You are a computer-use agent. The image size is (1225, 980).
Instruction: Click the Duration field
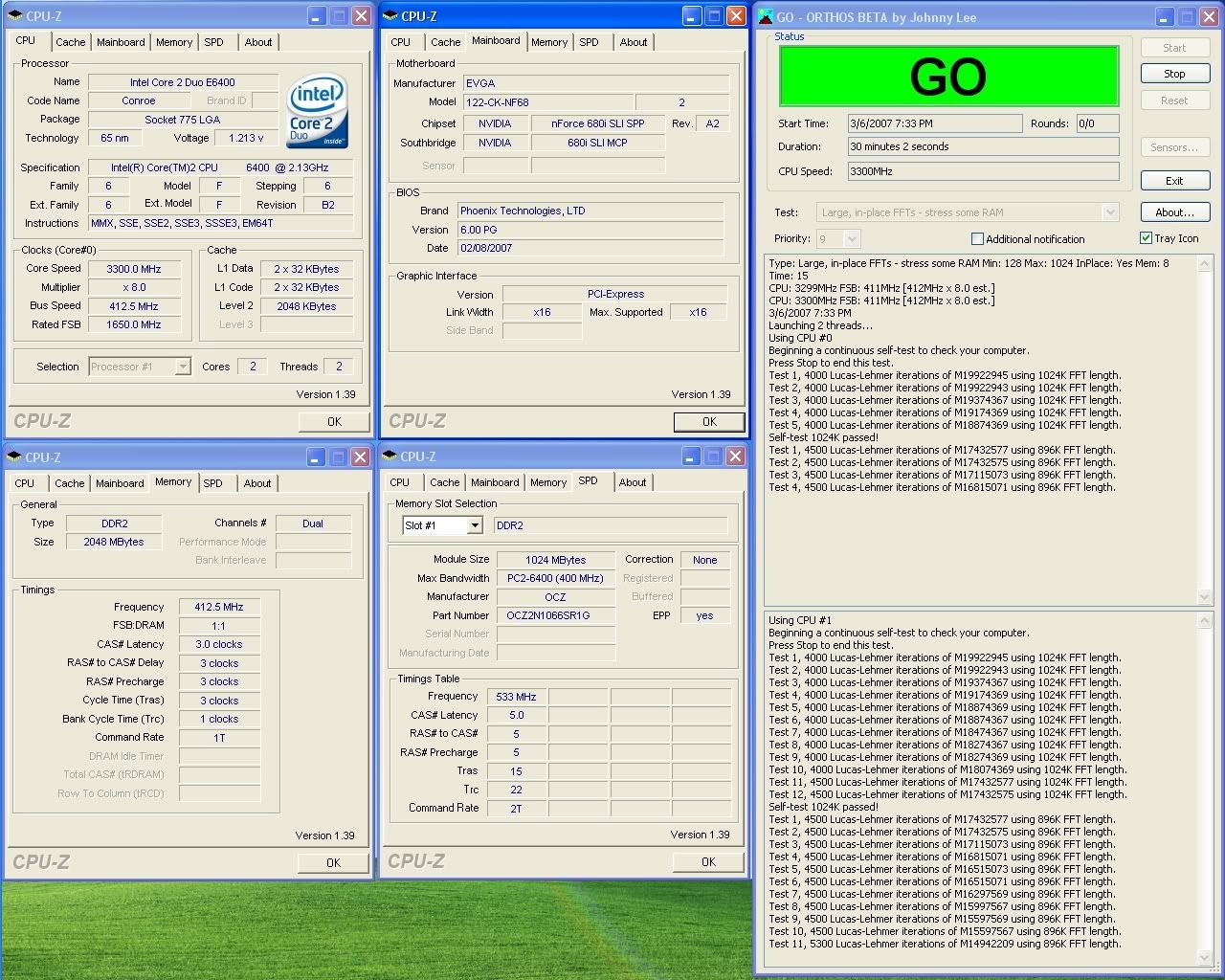tap(983, 146)
